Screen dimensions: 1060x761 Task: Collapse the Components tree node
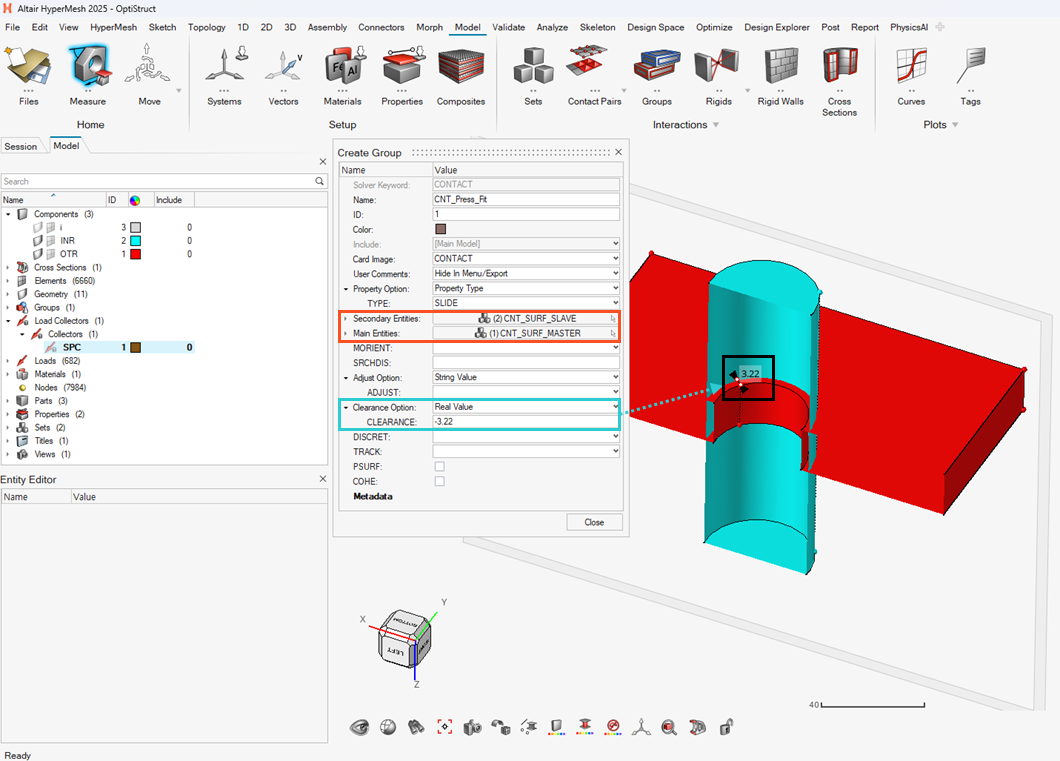tap(8, 214)
